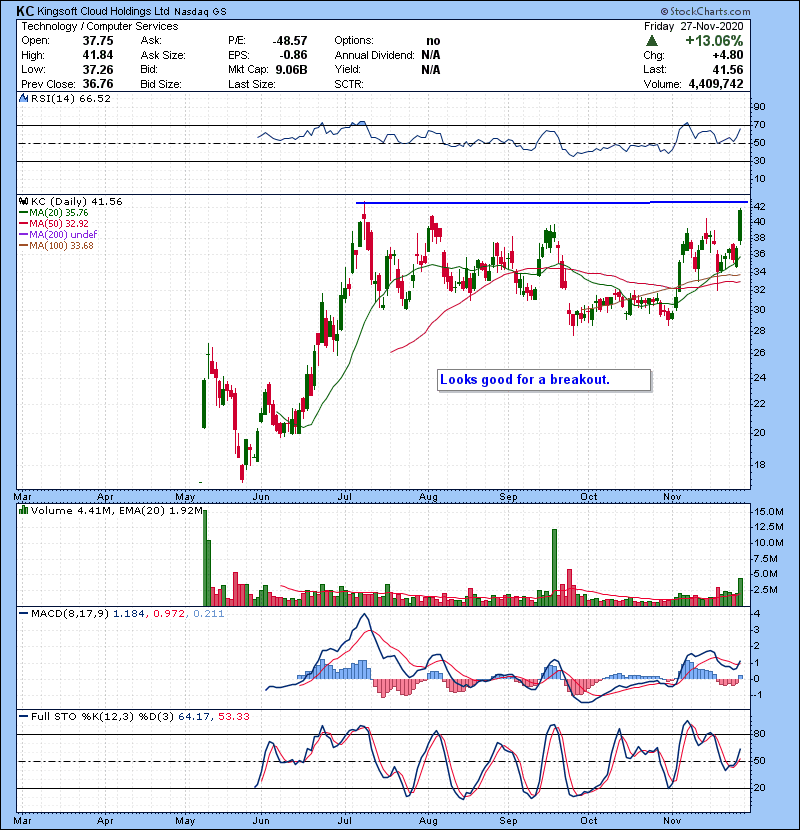Click the Nasdaq GS exchange label
This screenshot has width=800, height=830.
(200, 12)
